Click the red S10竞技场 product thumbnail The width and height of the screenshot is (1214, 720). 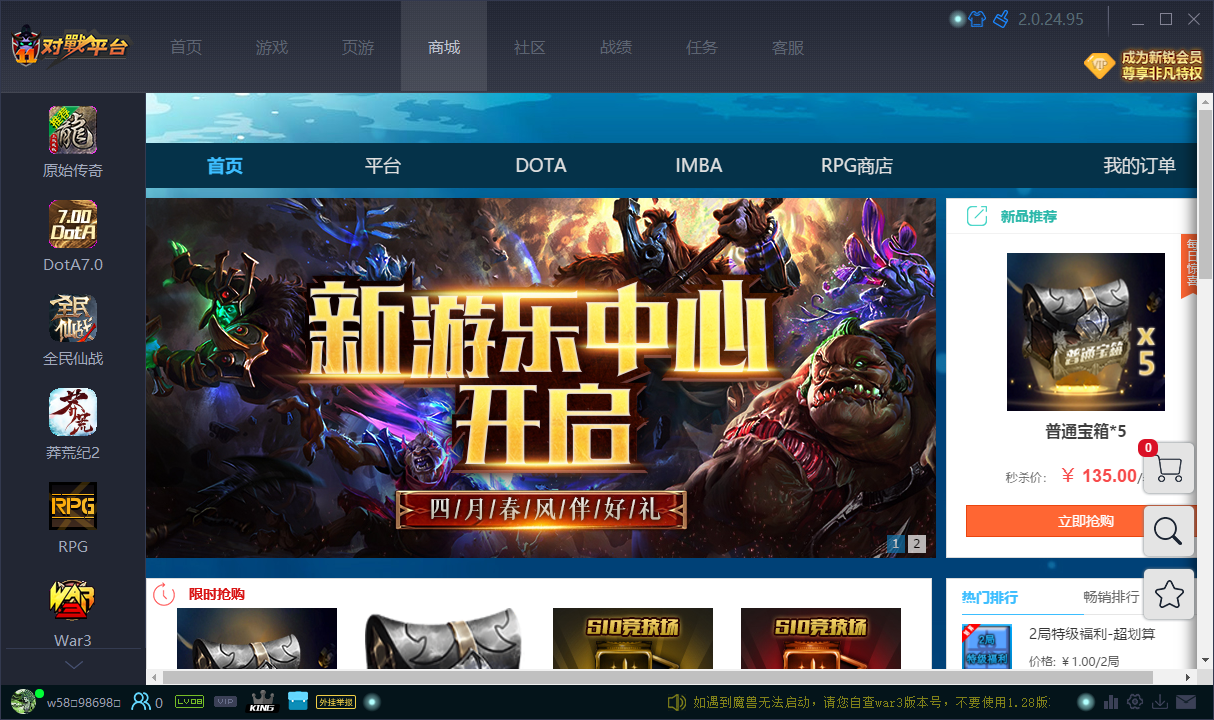click(821, 638)
